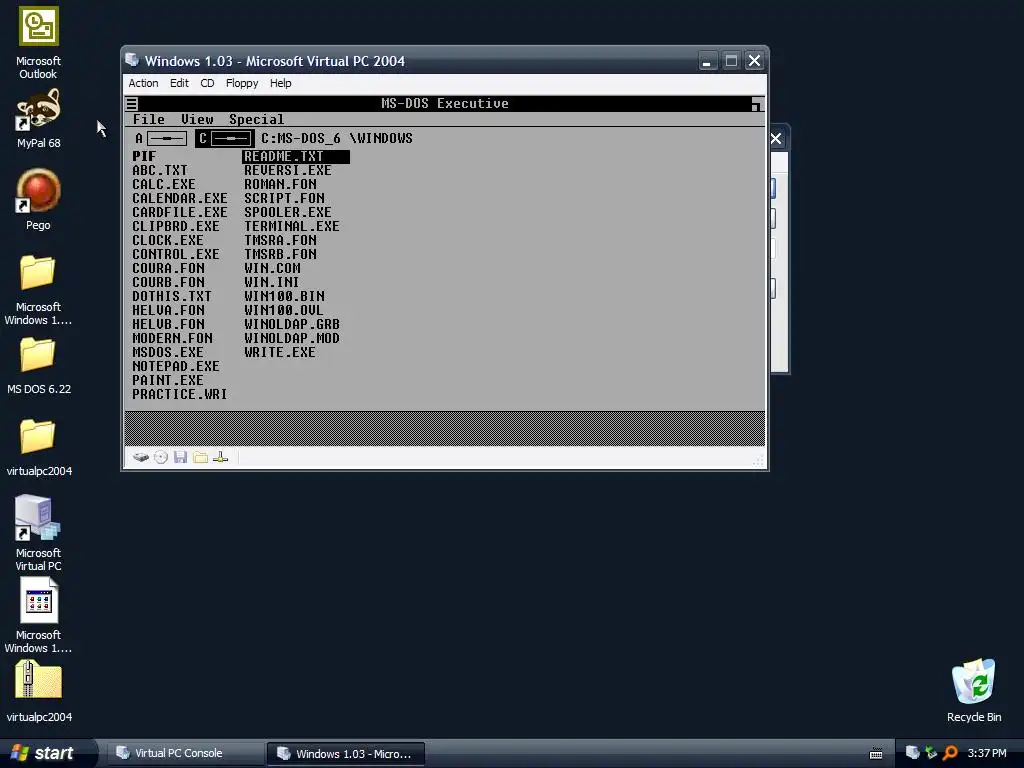Select highlighted README.TXT file
The height and width of the screenshot is (768, 1024).
pos(296,157)
